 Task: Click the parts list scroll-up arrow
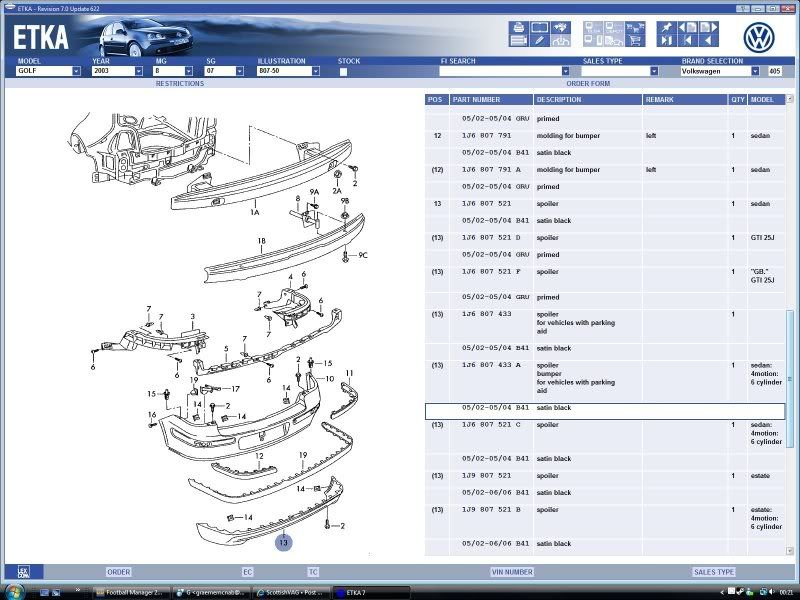tap(790, 98)
